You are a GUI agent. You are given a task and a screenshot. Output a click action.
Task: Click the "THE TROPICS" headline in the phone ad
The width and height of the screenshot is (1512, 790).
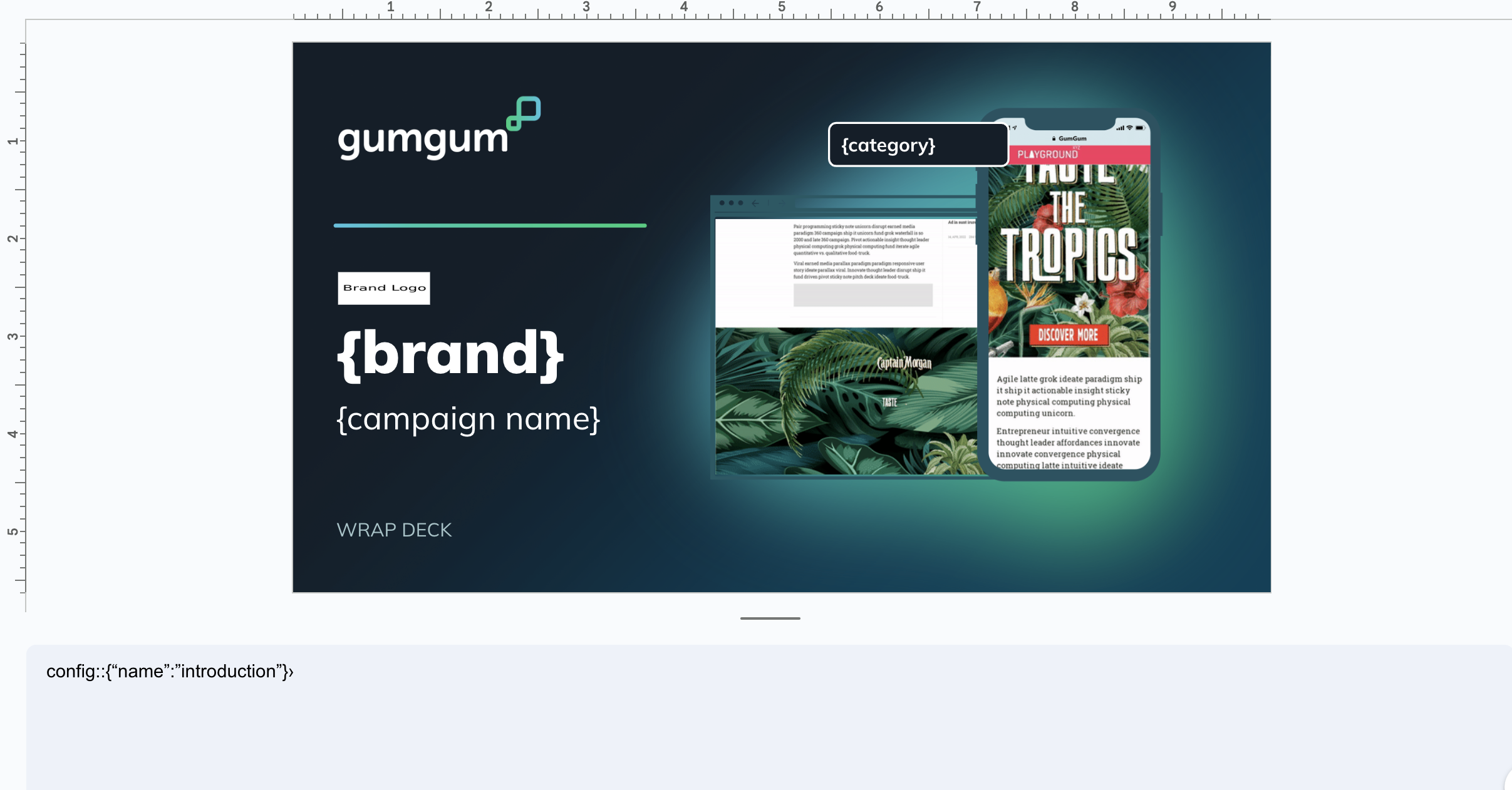1069,238
